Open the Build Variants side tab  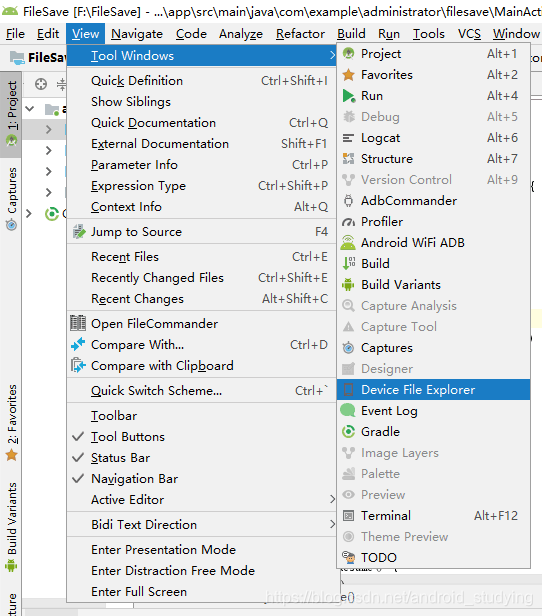coord(11,527)
